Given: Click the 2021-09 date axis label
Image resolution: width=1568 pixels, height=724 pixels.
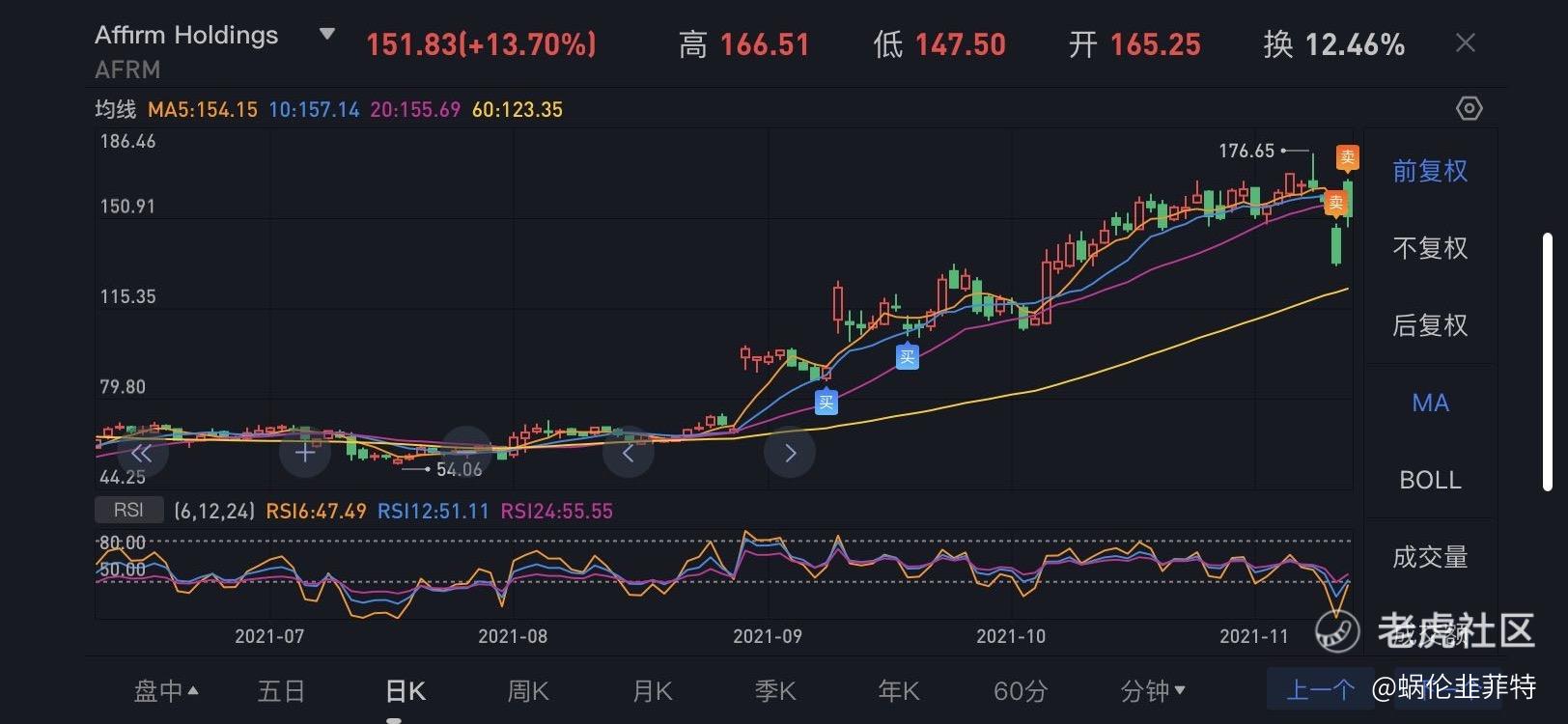Looking at the screenshot, I should [768, 636].
